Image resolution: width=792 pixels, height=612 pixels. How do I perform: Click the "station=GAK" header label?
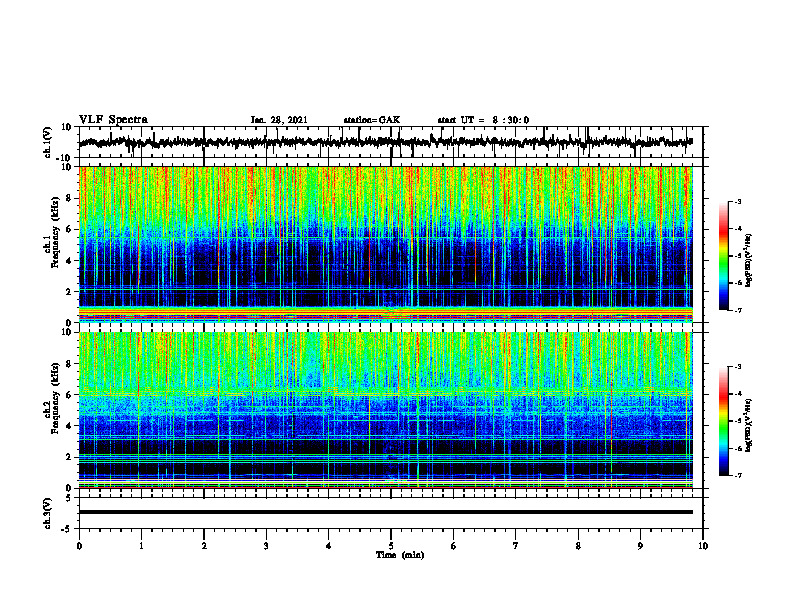[x=372, y=120]
